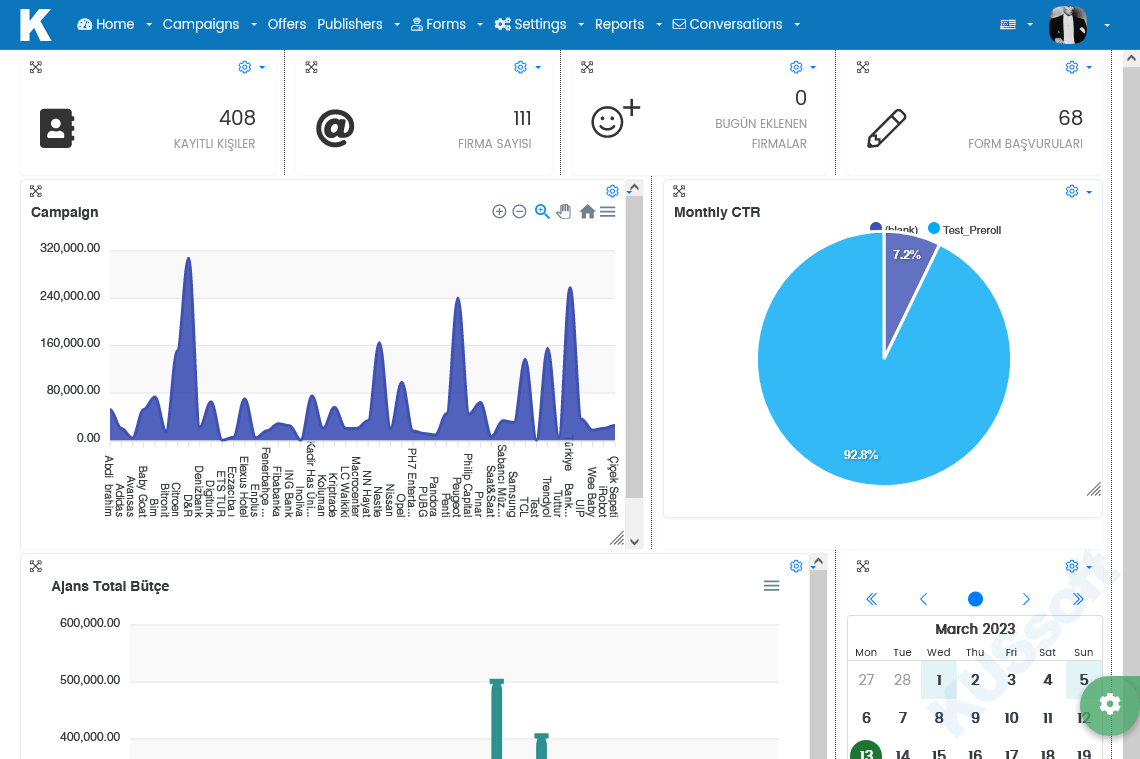Zoom in on the Campaign chart

tap(499, 212)
